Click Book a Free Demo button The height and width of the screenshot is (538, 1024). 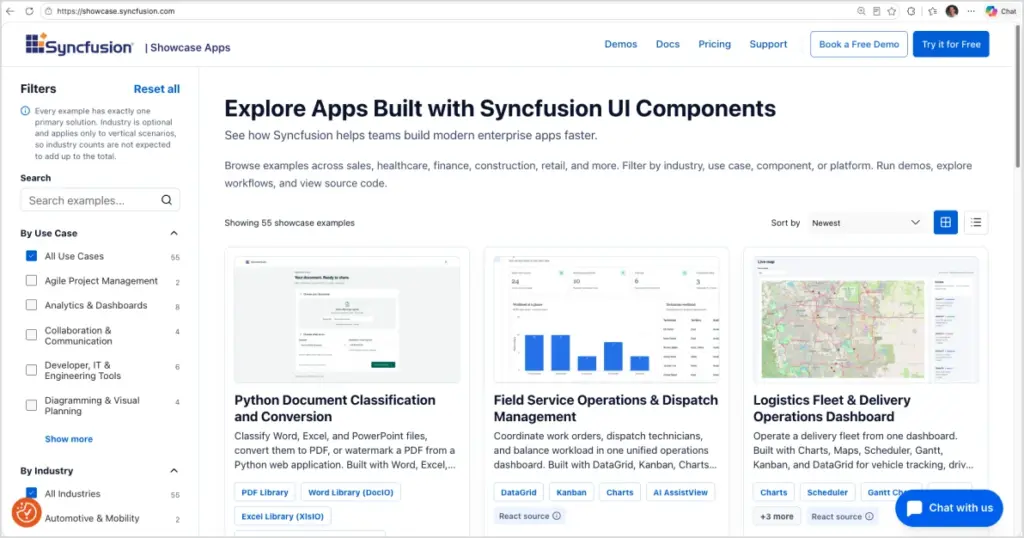pyautogui.click(x=859, y=44)
